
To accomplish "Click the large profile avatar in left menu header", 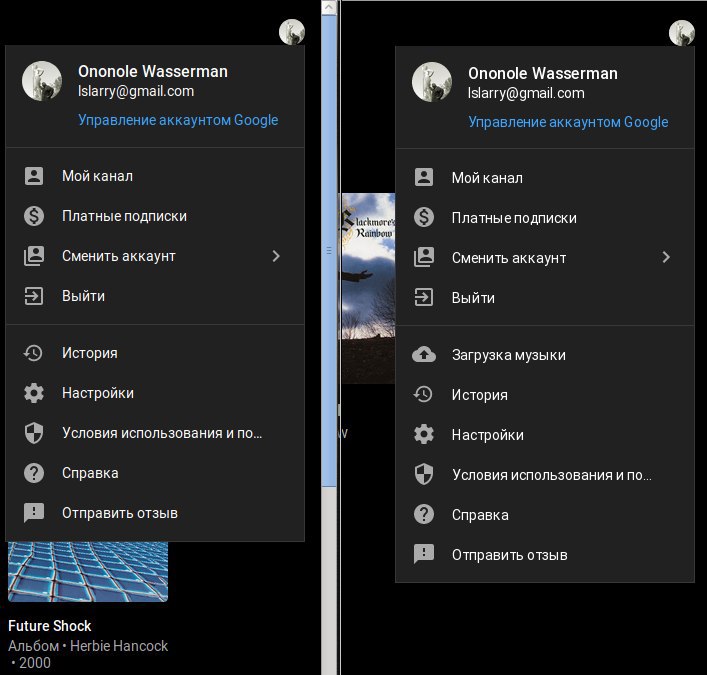I will [42, 81].
